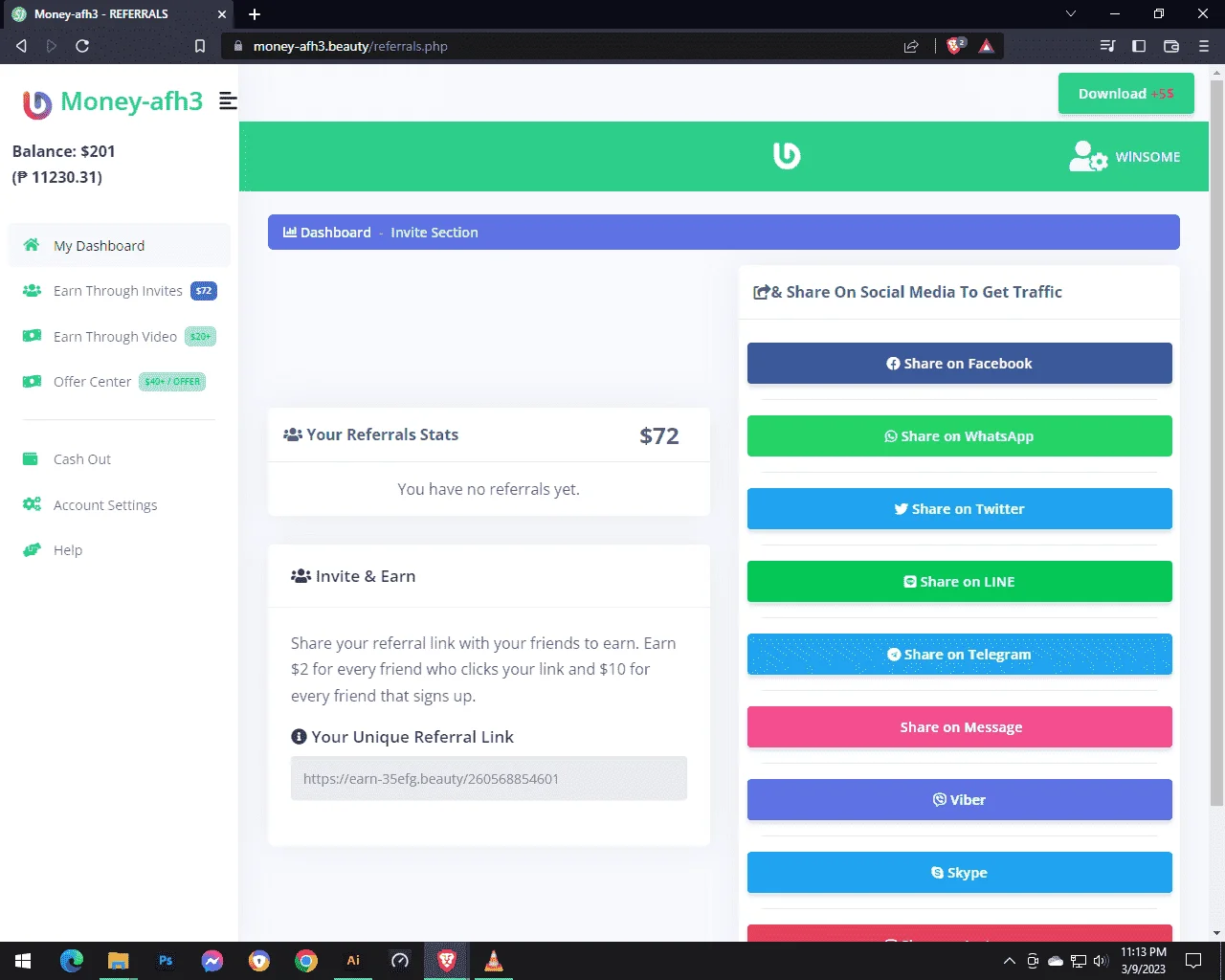Bookmark this page icon
The height and width of the screenshot is (980, 1225).
[x=200, y=46]
